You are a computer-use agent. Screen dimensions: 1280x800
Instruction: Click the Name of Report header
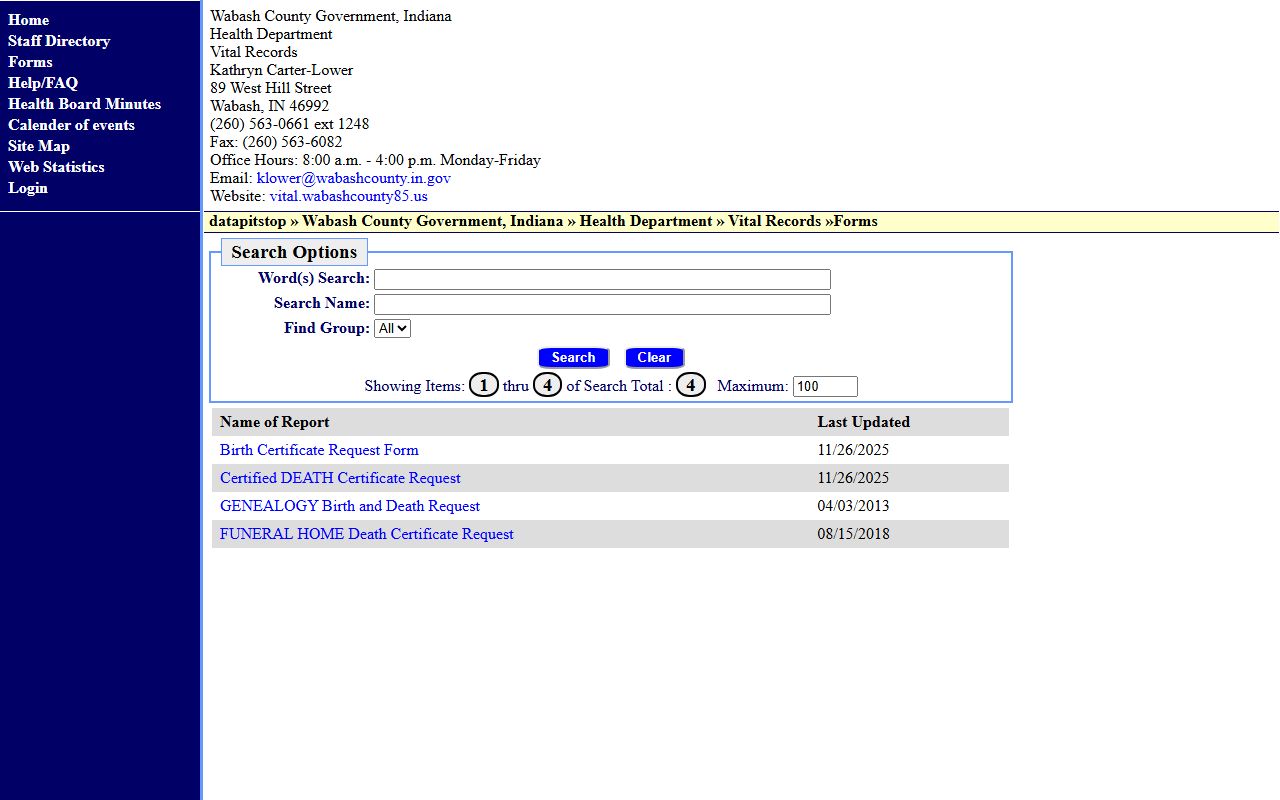(274, 422)
